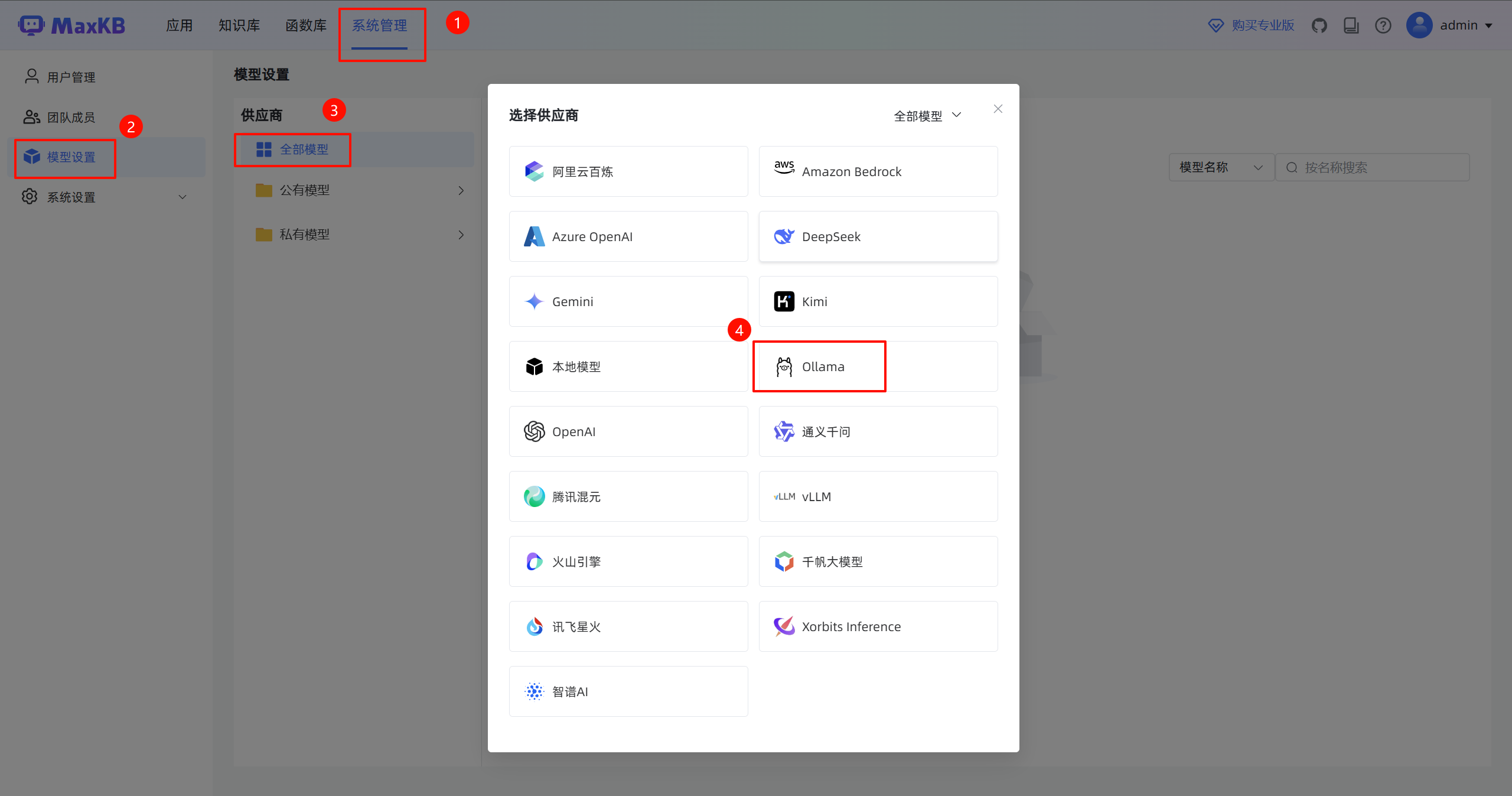The height and width of the screenshot is (796, 1512).
Task: Click the help question mark icon
Action: pos(1383,25)
